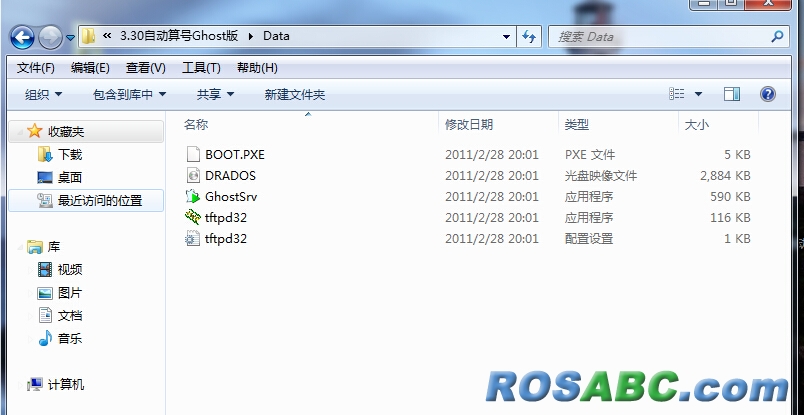The width and height of the screenshot is (804, 415).
Task: Open the 文件(F) menu
Action: (x=36, y=68)
